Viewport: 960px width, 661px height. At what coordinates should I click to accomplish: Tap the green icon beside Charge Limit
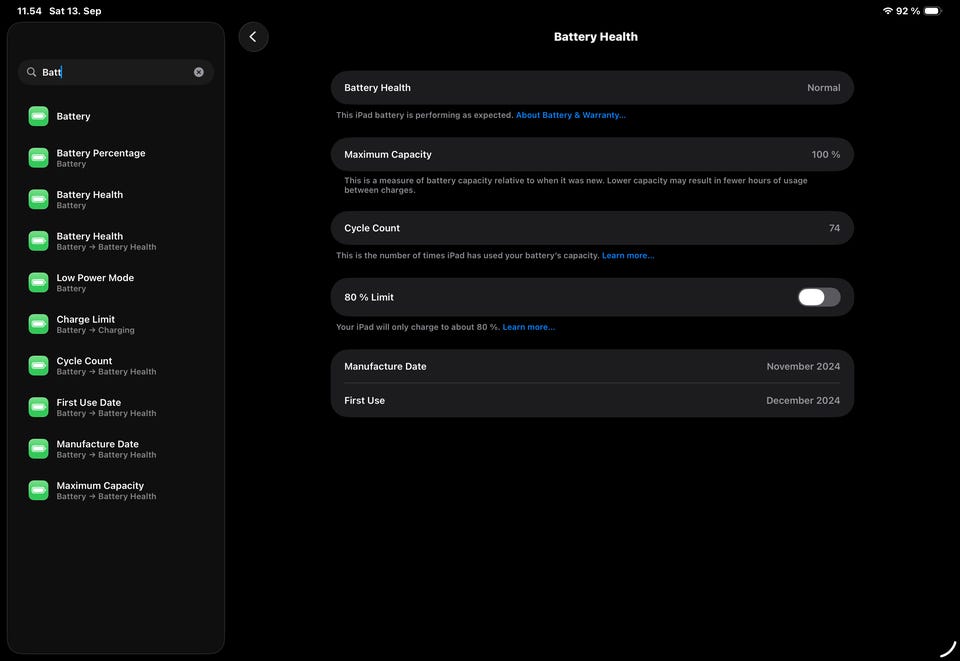pyautogui.click(x=38, y=324)
